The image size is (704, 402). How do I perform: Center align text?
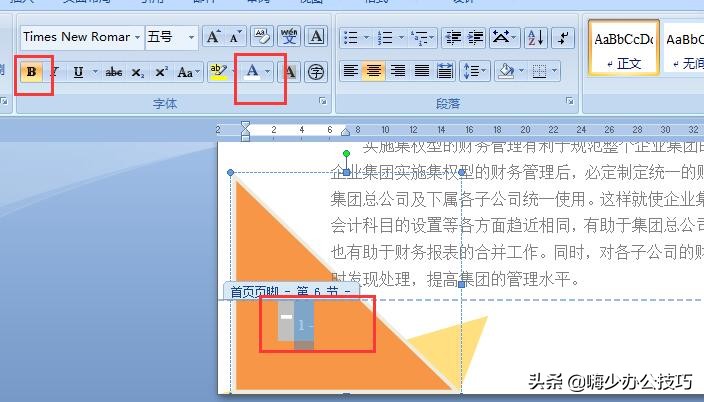374,71
